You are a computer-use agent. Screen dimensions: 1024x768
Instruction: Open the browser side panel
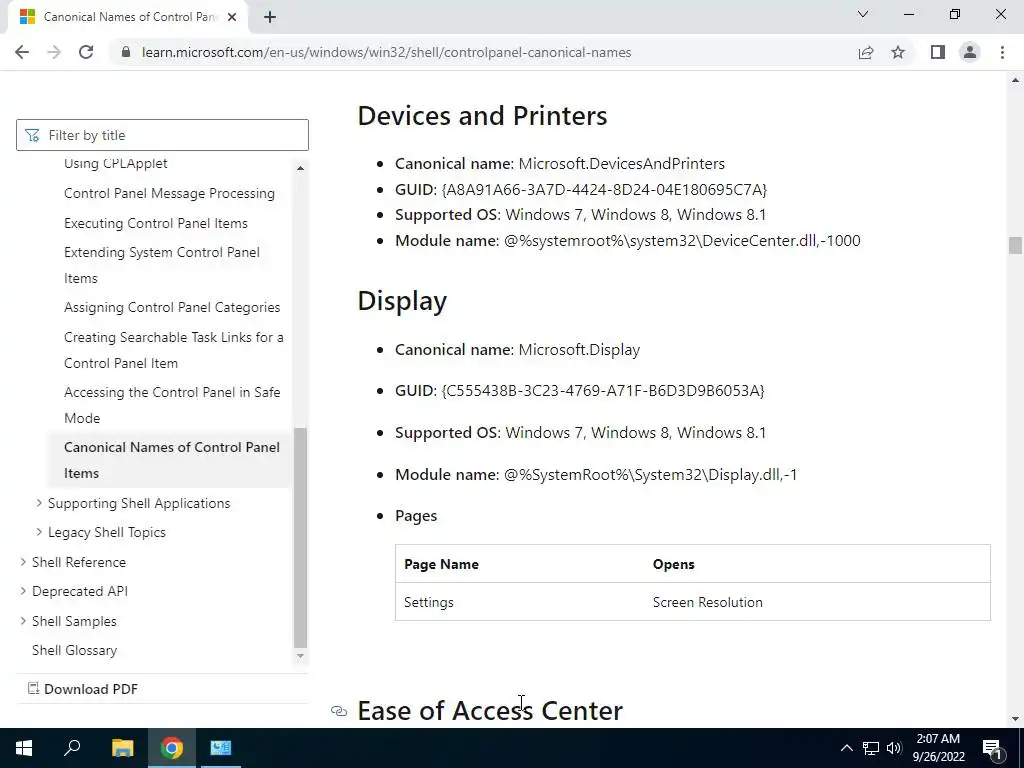938,52
